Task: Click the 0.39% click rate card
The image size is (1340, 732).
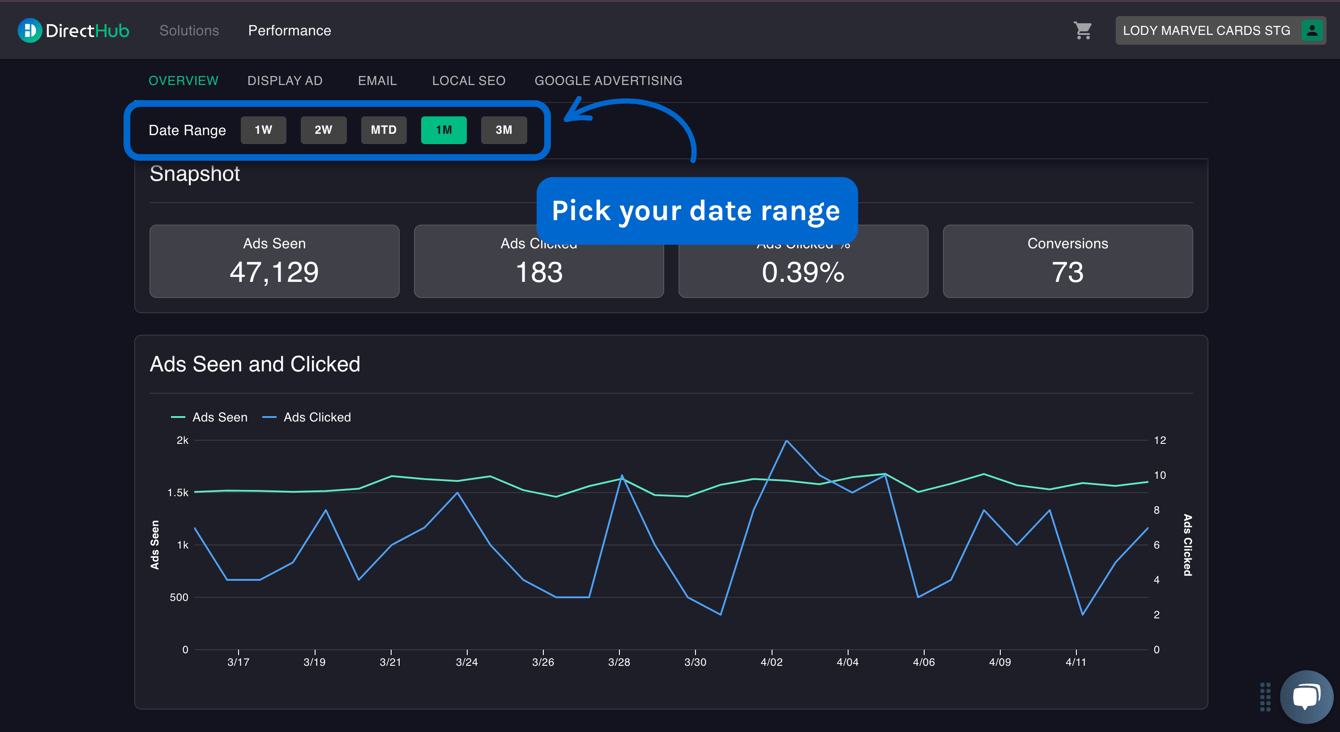Action: [803, 261]
